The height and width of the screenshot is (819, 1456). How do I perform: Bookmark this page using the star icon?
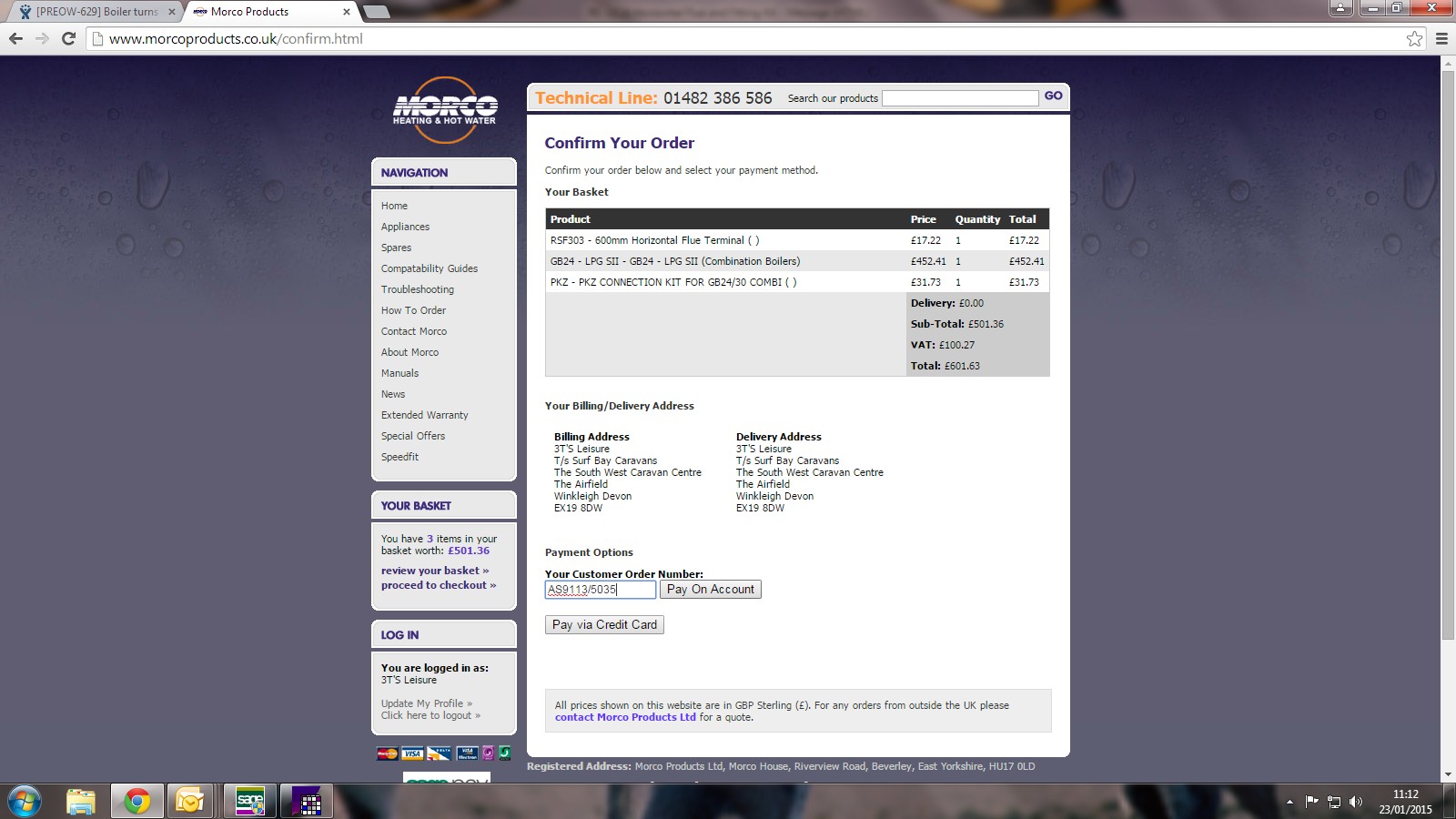[1414, 38]
